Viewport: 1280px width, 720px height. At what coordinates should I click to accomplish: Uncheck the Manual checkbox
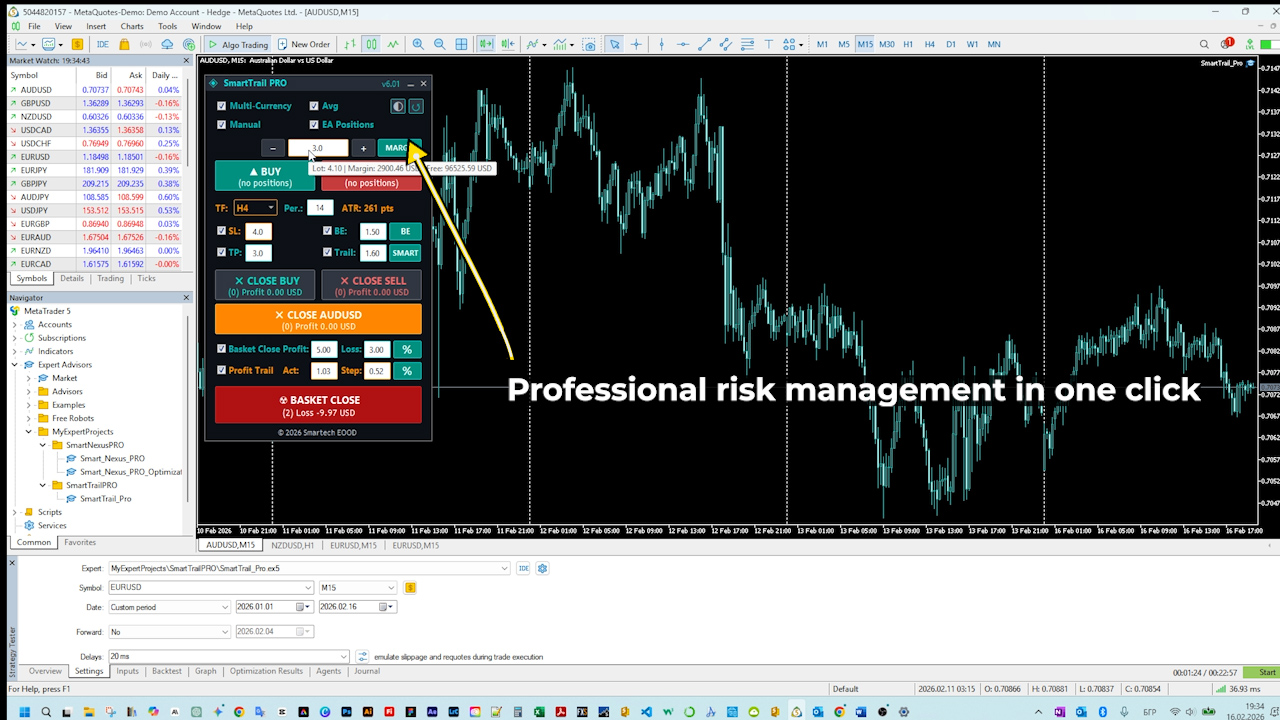(x=222, y=125)
